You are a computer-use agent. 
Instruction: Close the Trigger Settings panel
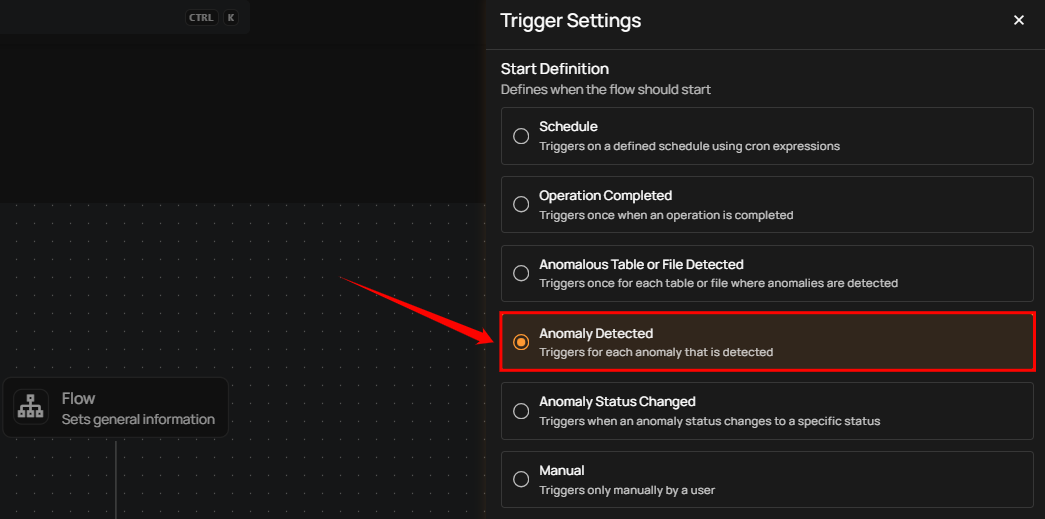point(1019,20)
